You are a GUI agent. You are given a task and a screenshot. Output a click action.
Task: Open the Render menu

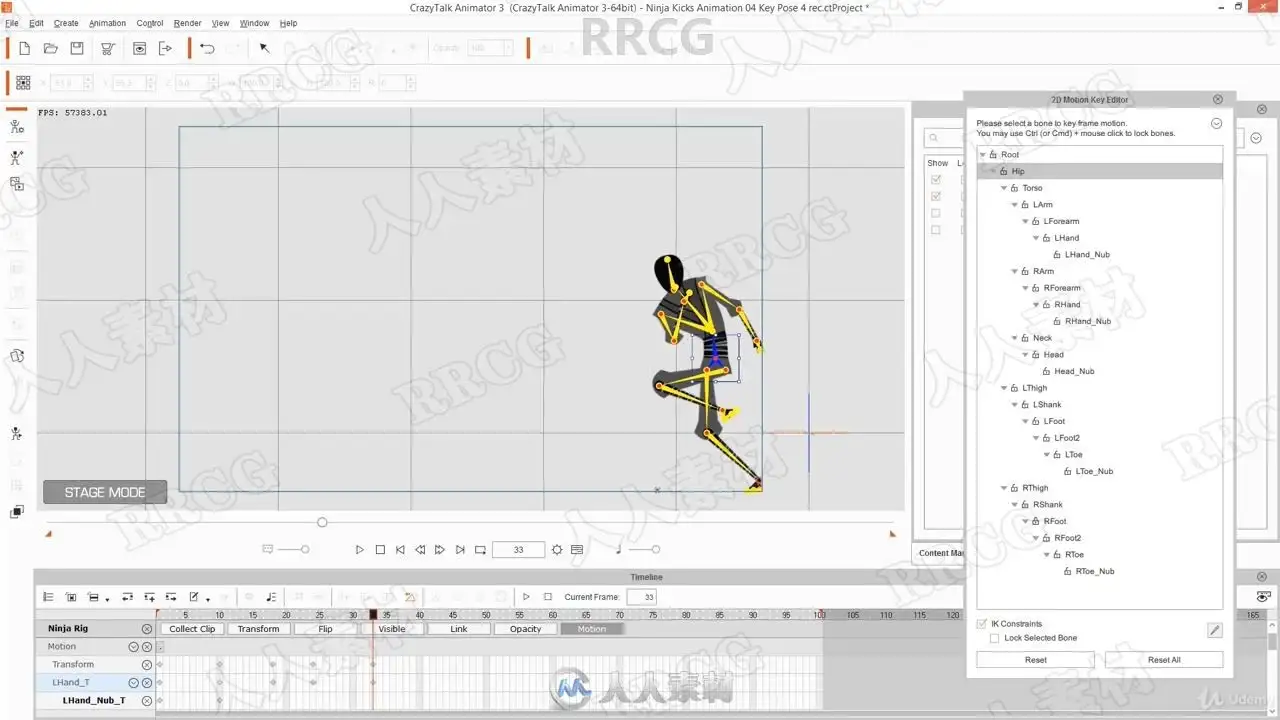188,23
